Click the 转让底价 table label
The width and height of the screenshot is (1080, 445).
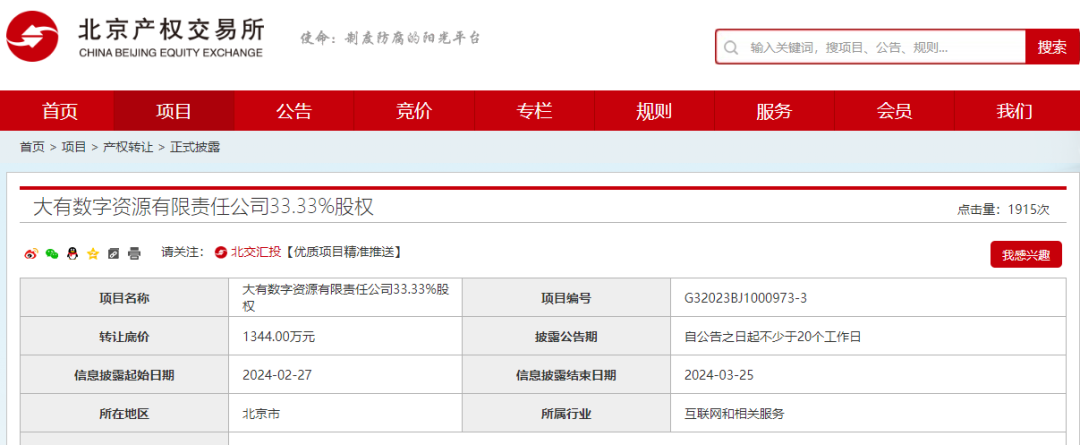point(124,337)
